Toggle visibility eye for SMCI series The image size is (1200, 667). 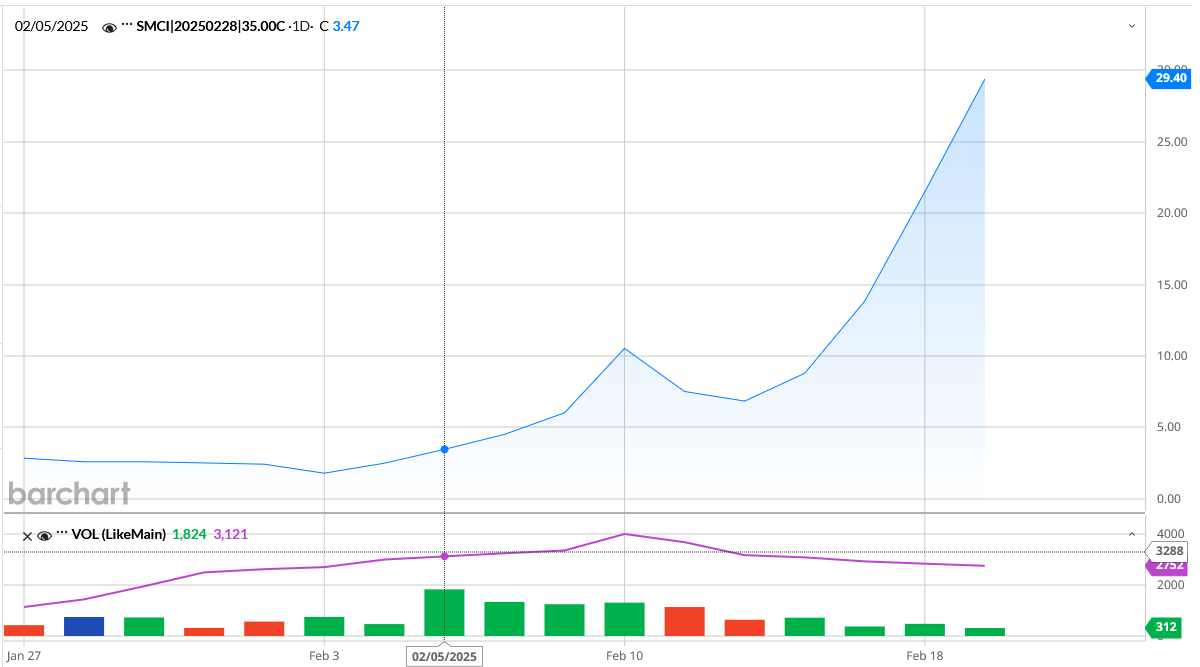click(110, 27)
